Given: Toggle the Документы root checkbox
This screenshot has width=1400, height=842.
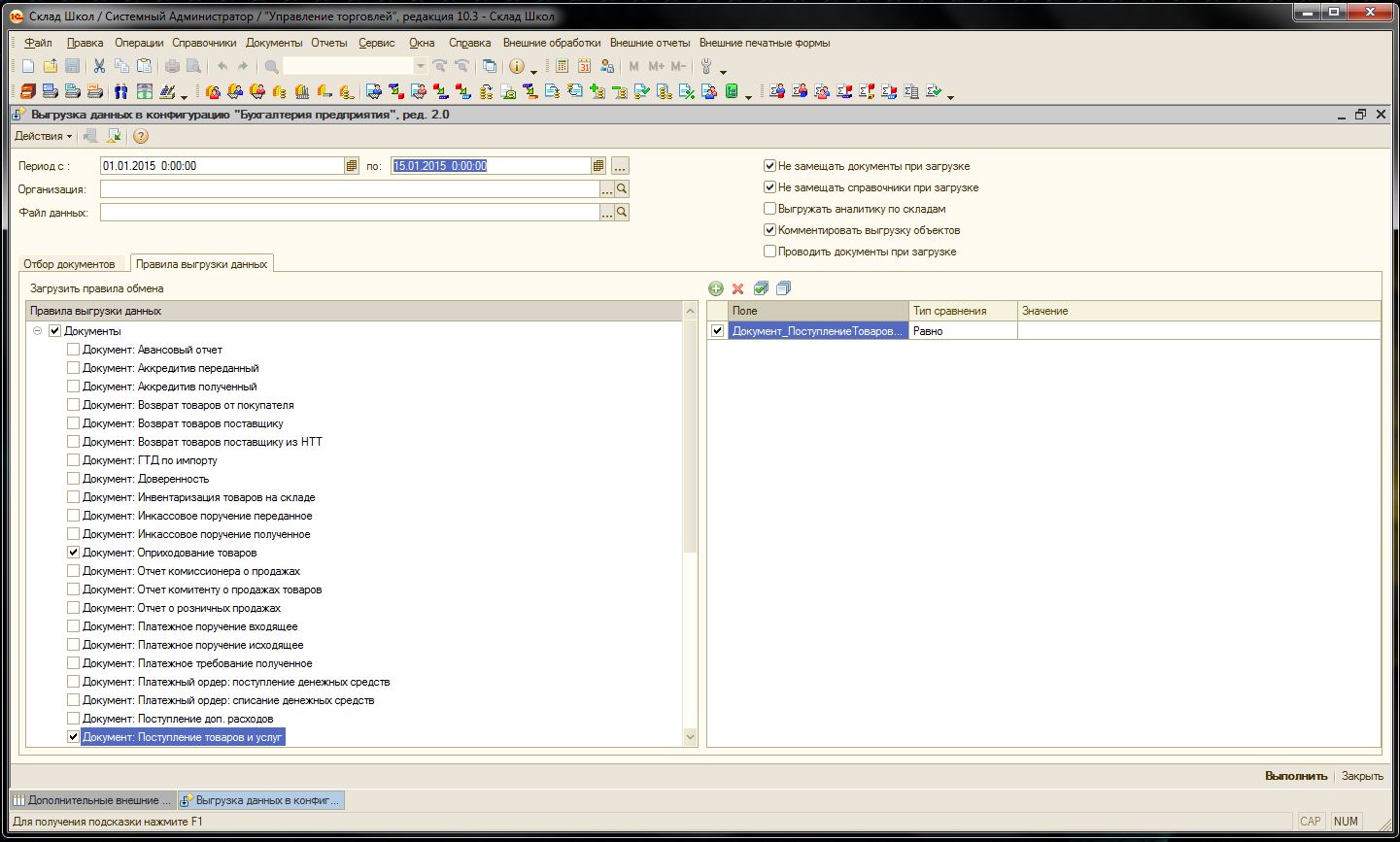Looking at the screenshot, I should pos(55,331).
